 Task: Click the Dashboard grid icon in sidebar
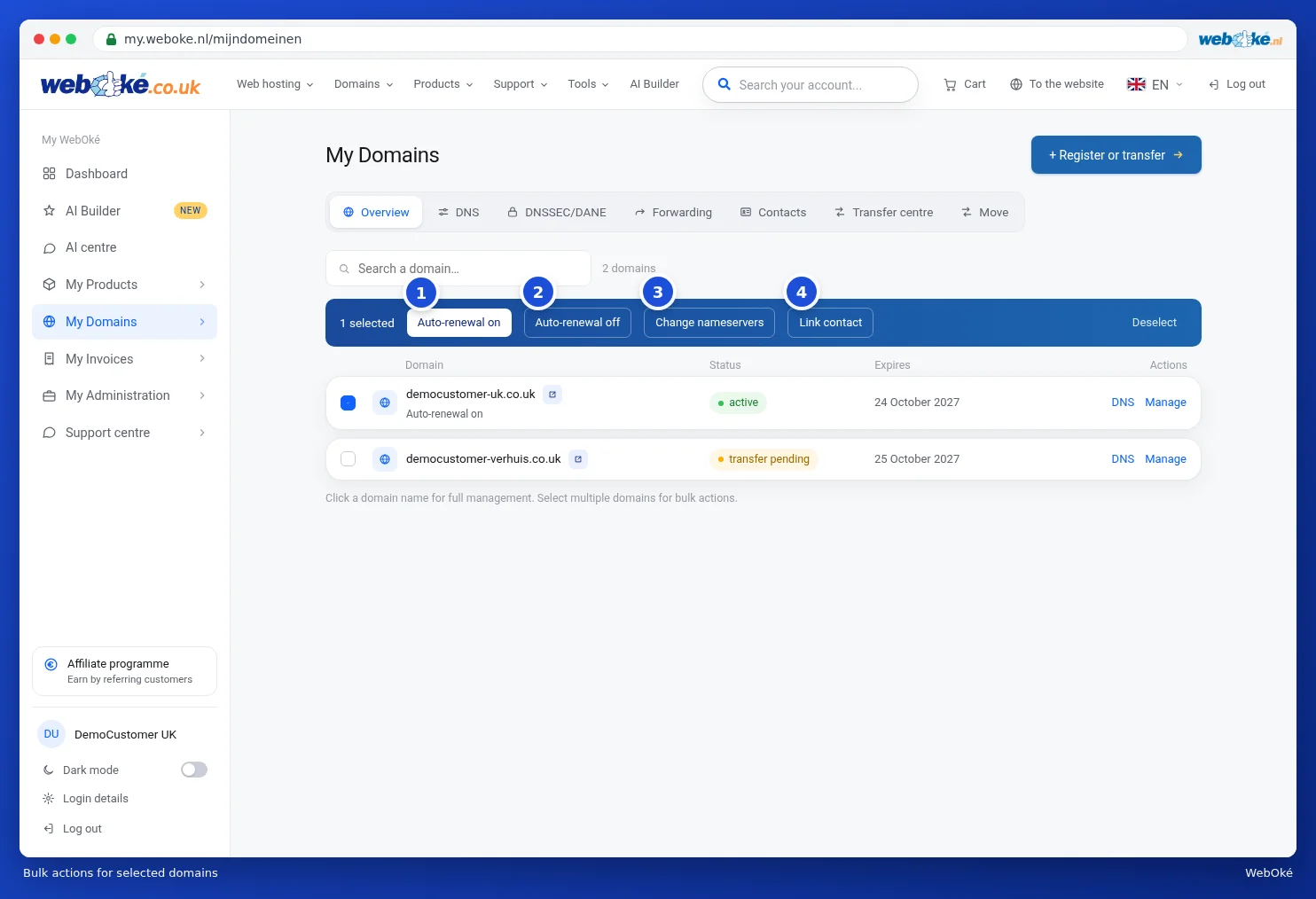coord(50,174)
